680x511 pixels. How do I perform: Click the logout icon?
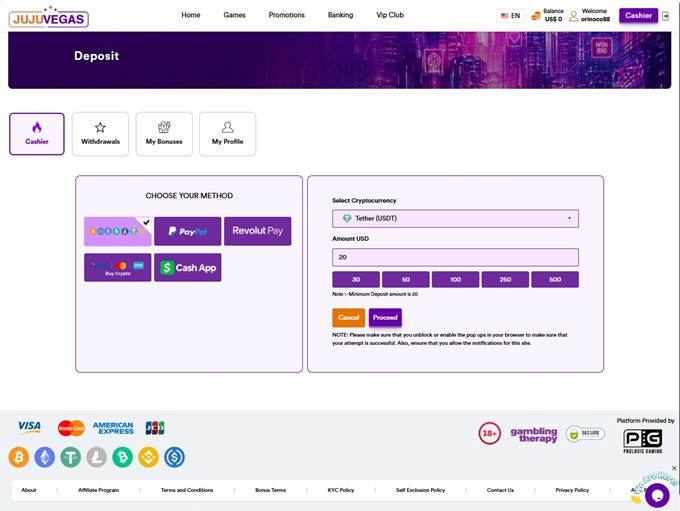pyautogui.click(x=666, y=16)
